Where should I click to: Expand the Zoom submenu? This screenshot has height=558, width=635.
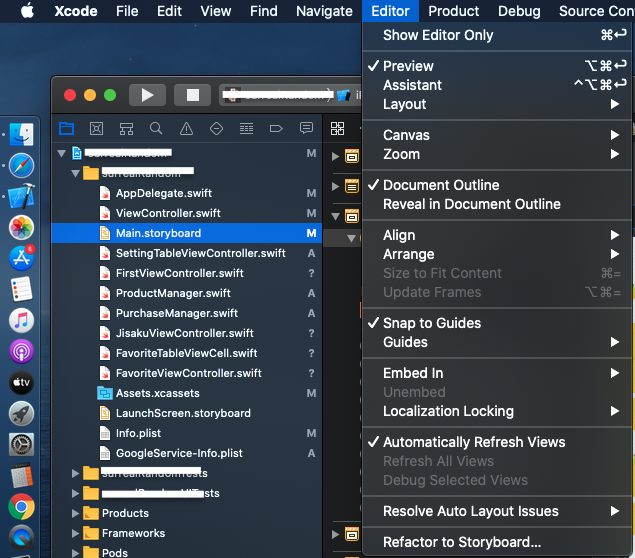coord(497,154)
